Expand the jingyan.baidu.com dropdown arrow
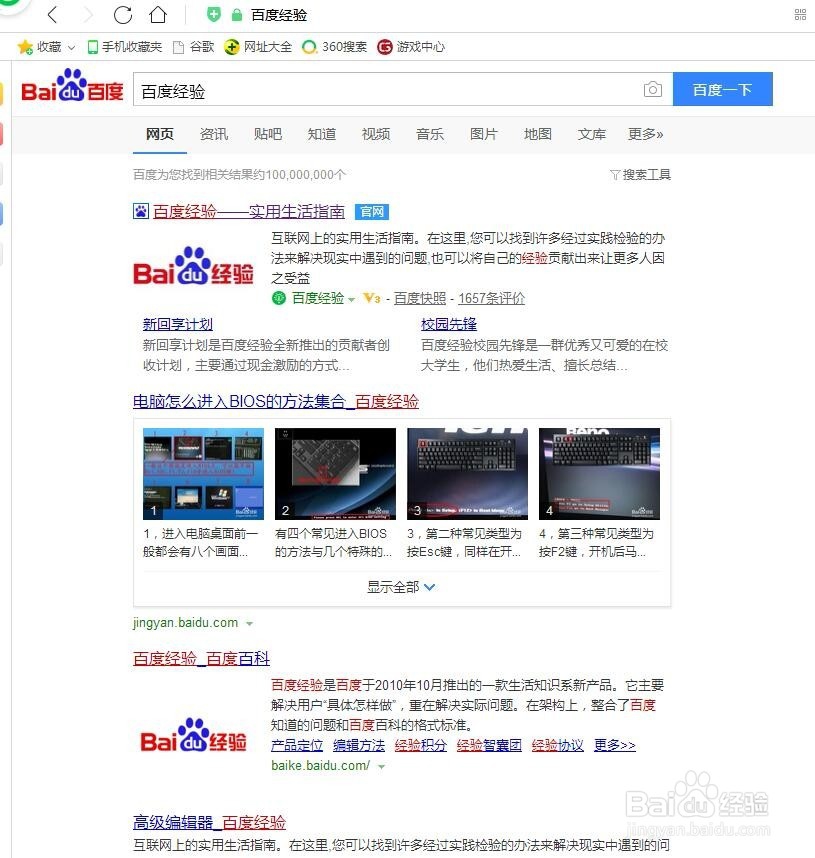Image resolution: width=815 pixels, height=858 pixels. click(x=250, y=624)
